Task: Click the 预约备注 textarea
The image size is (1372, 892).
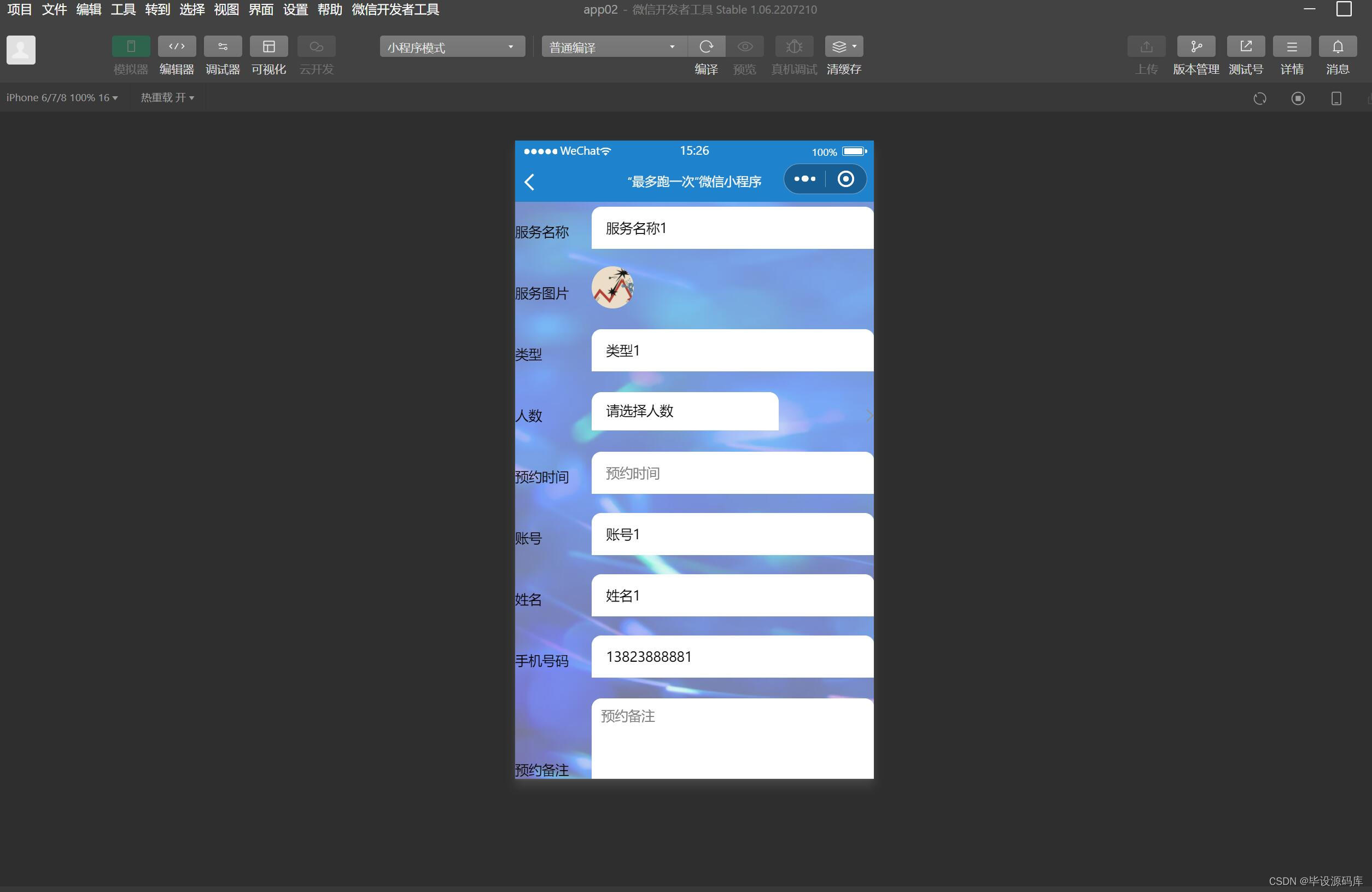Action: 732,739
